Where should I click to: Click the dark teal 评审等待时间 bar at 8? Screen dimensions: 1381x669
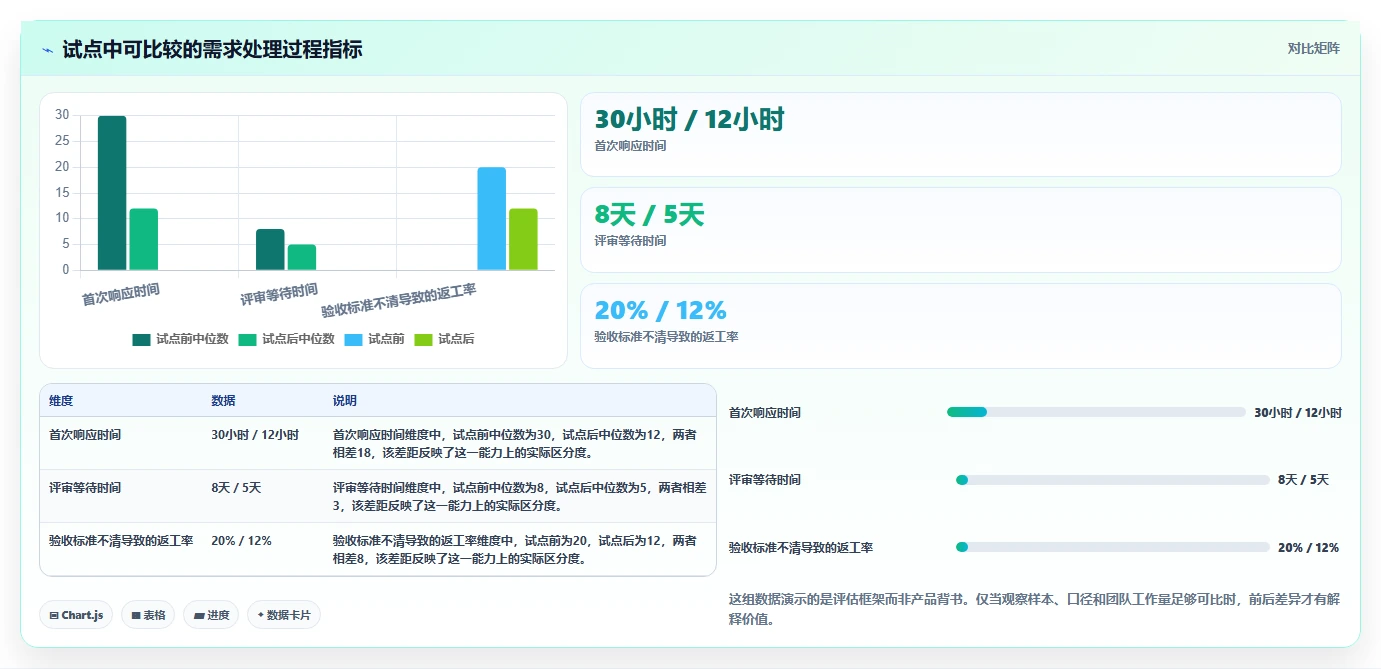tap(270, 249)
